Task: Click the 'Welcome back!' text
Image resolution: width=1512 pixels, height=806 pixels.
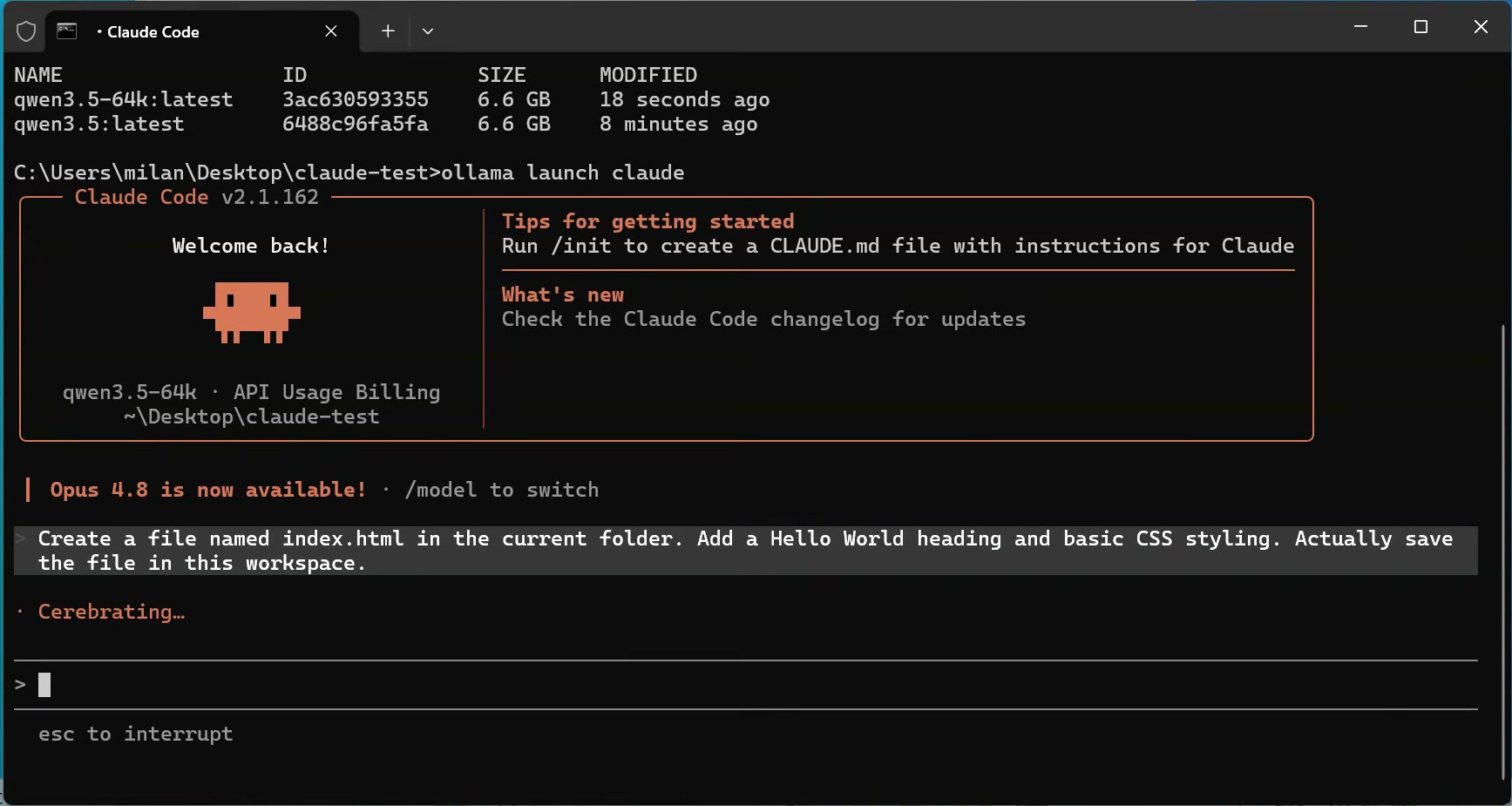Action: click(x=251, y=246)
